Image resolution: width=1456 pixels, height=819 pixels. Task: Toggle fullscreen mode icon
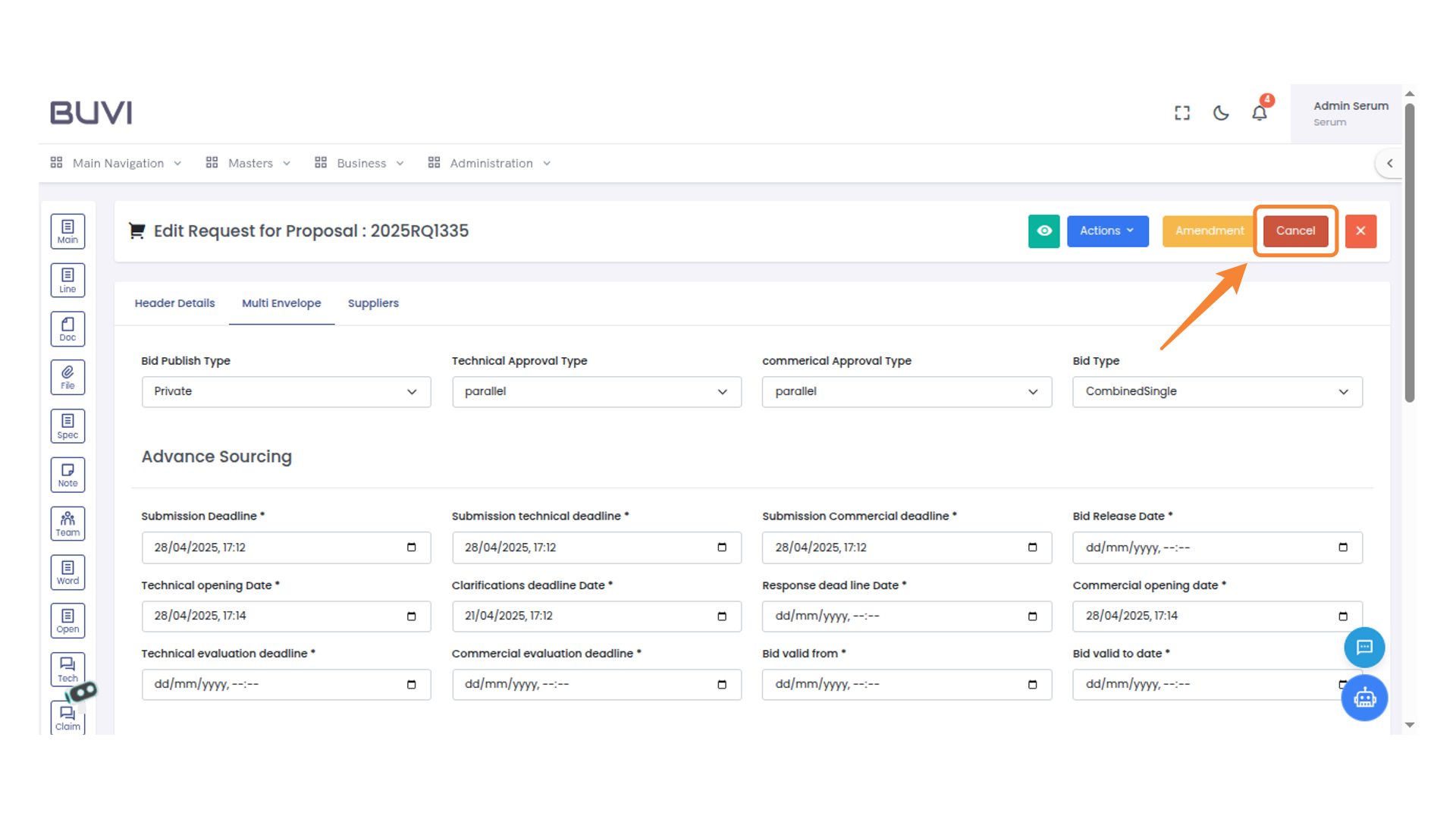click(1182, 114)
